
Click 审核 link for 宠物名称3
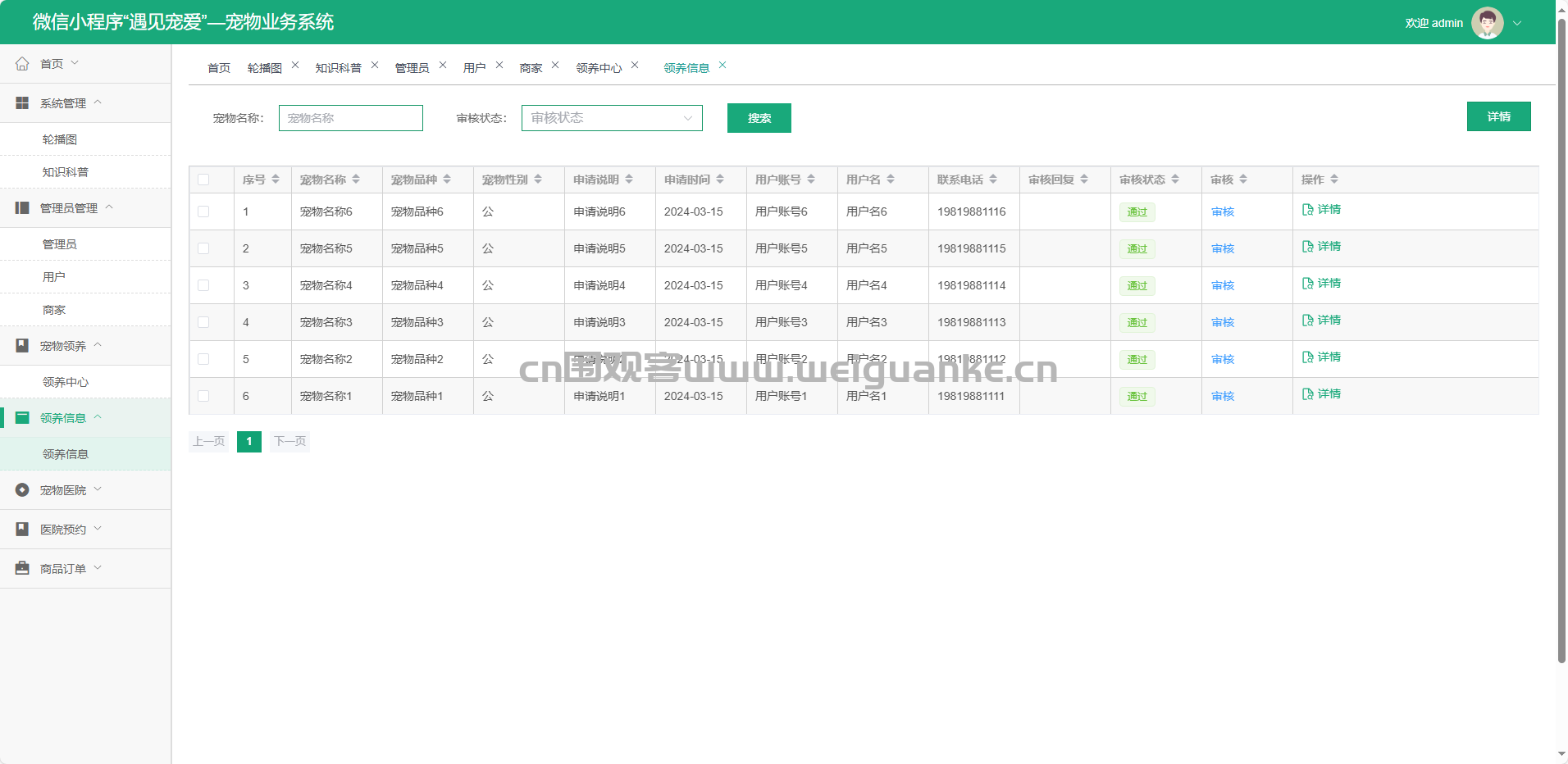[x=1222, y=322]
